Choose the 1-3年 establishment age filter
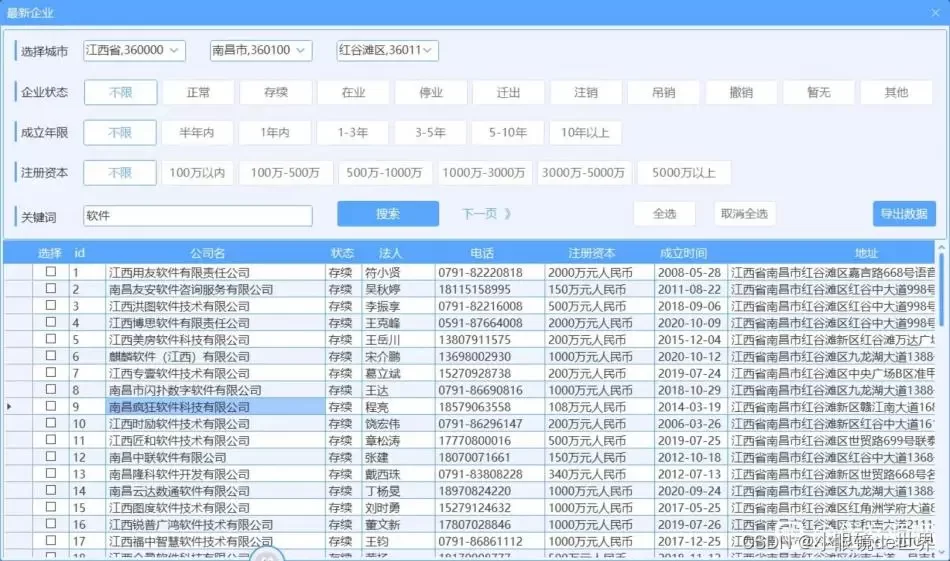Image resolution: width=950 pixels, height=561 pixels. 353,132
